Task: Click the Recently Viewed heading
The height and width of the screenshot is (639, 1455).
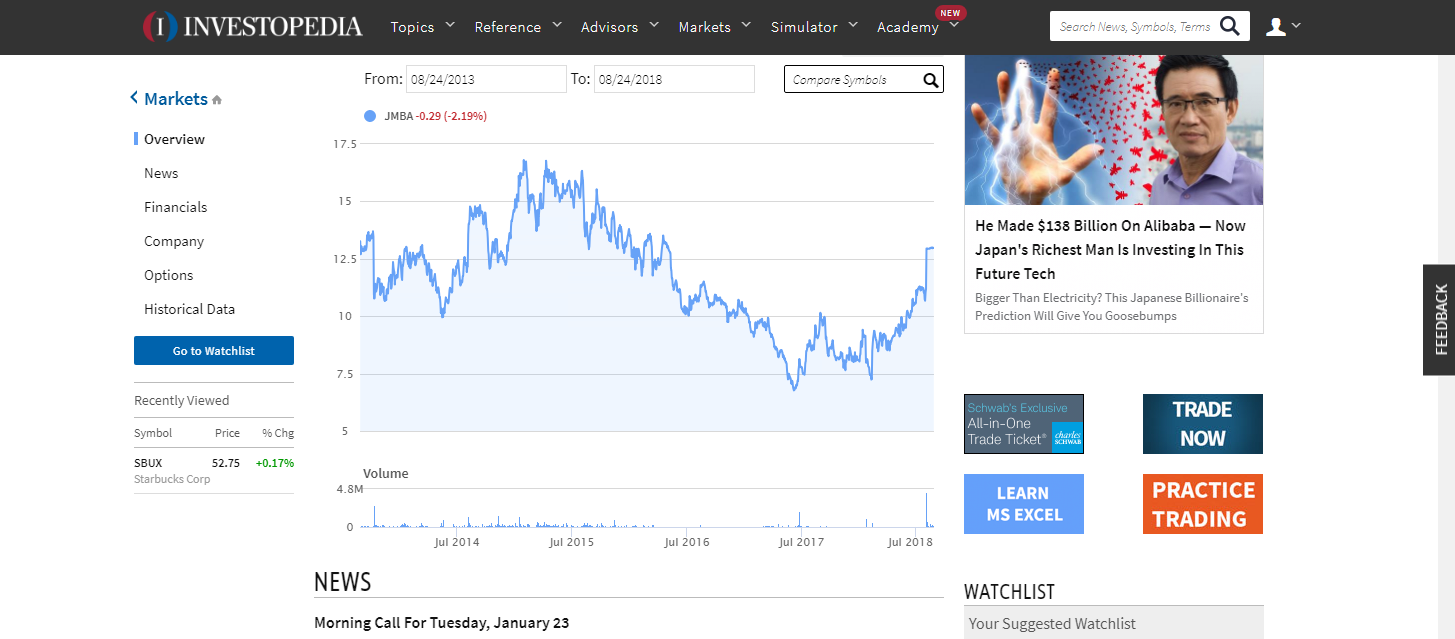Action: [x=182, y=401]
